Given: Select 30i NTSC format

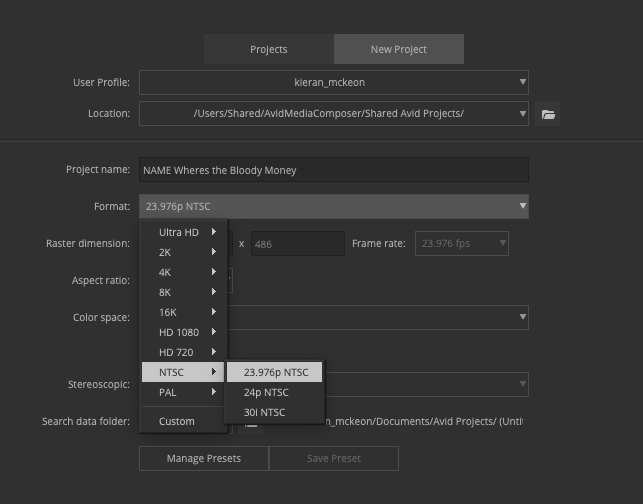Looking at the screenshot, I should click(x=274, y=412).
